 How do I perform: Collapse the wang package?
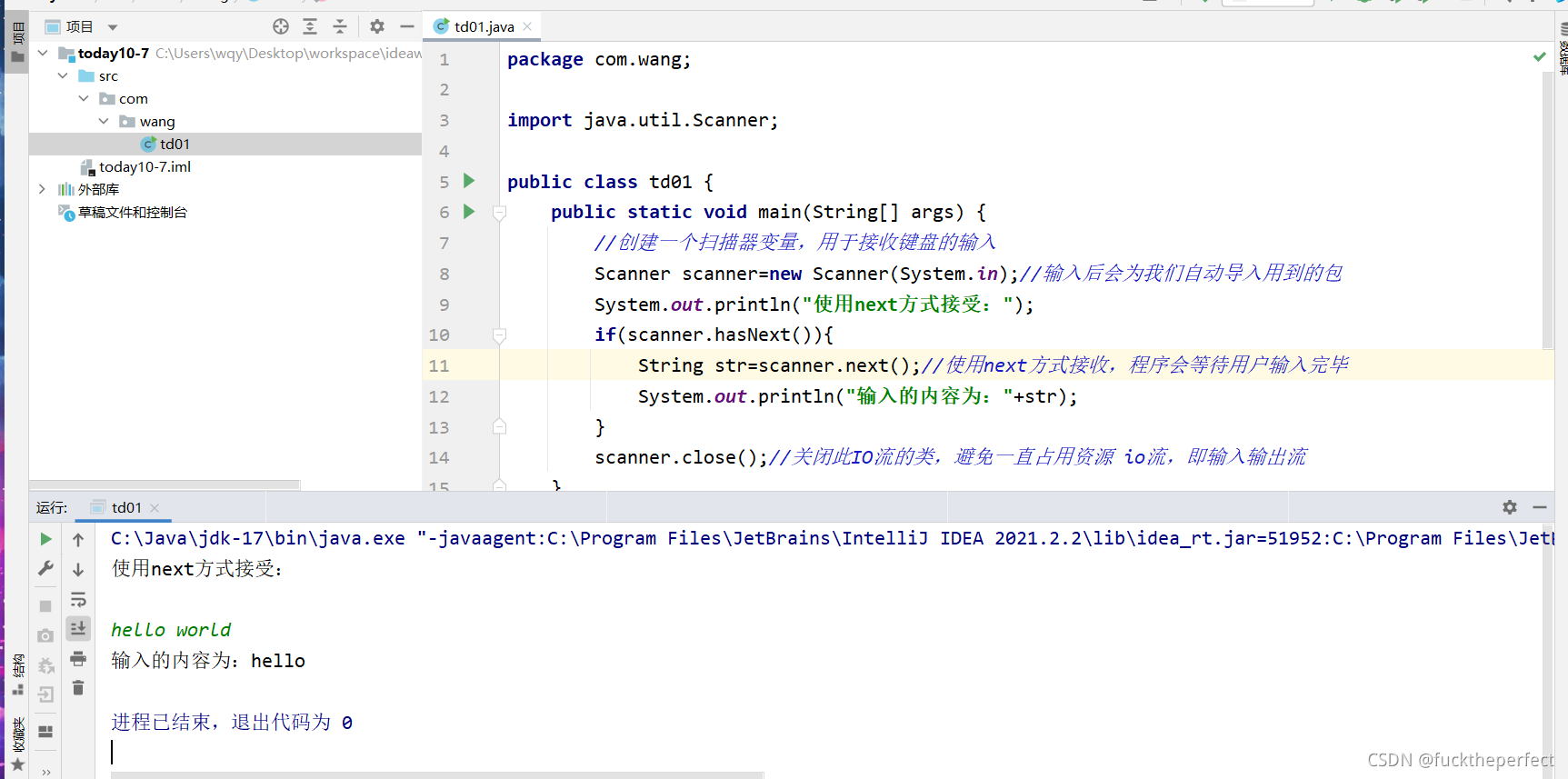pyautogui.click(x=104, y=121)
